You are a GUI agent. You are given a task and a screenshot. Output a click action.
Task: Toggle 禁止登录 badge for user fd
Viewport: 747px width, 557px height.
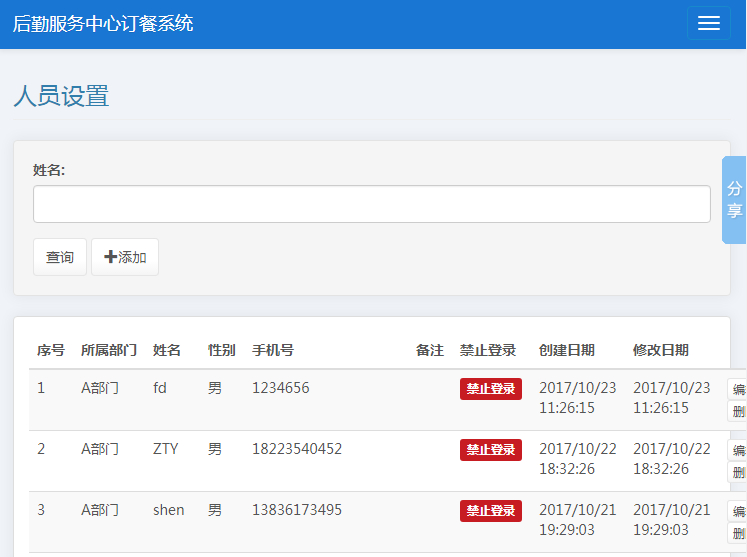tap(490, 389)
